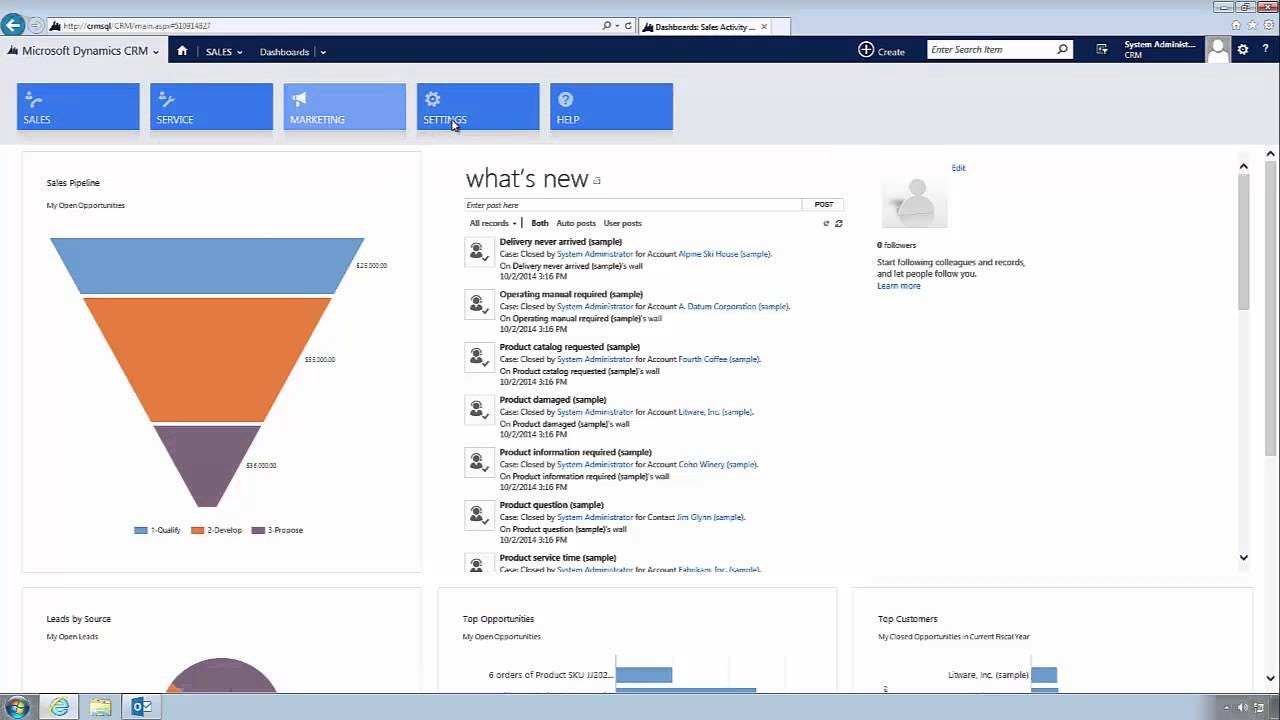Click the 1-Qualify legend entry
Image resolution: width=1280 pixels, height=720 pixels.
(x=157, y=530)
